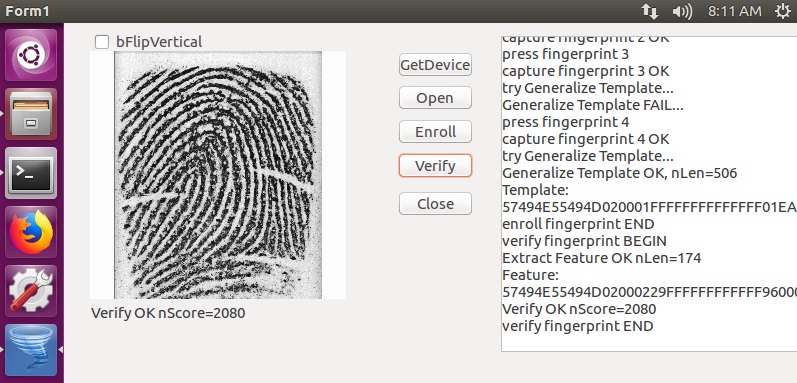Click the Form1 window title
This screenshot has width=797, height=383.
click(27, 11)
